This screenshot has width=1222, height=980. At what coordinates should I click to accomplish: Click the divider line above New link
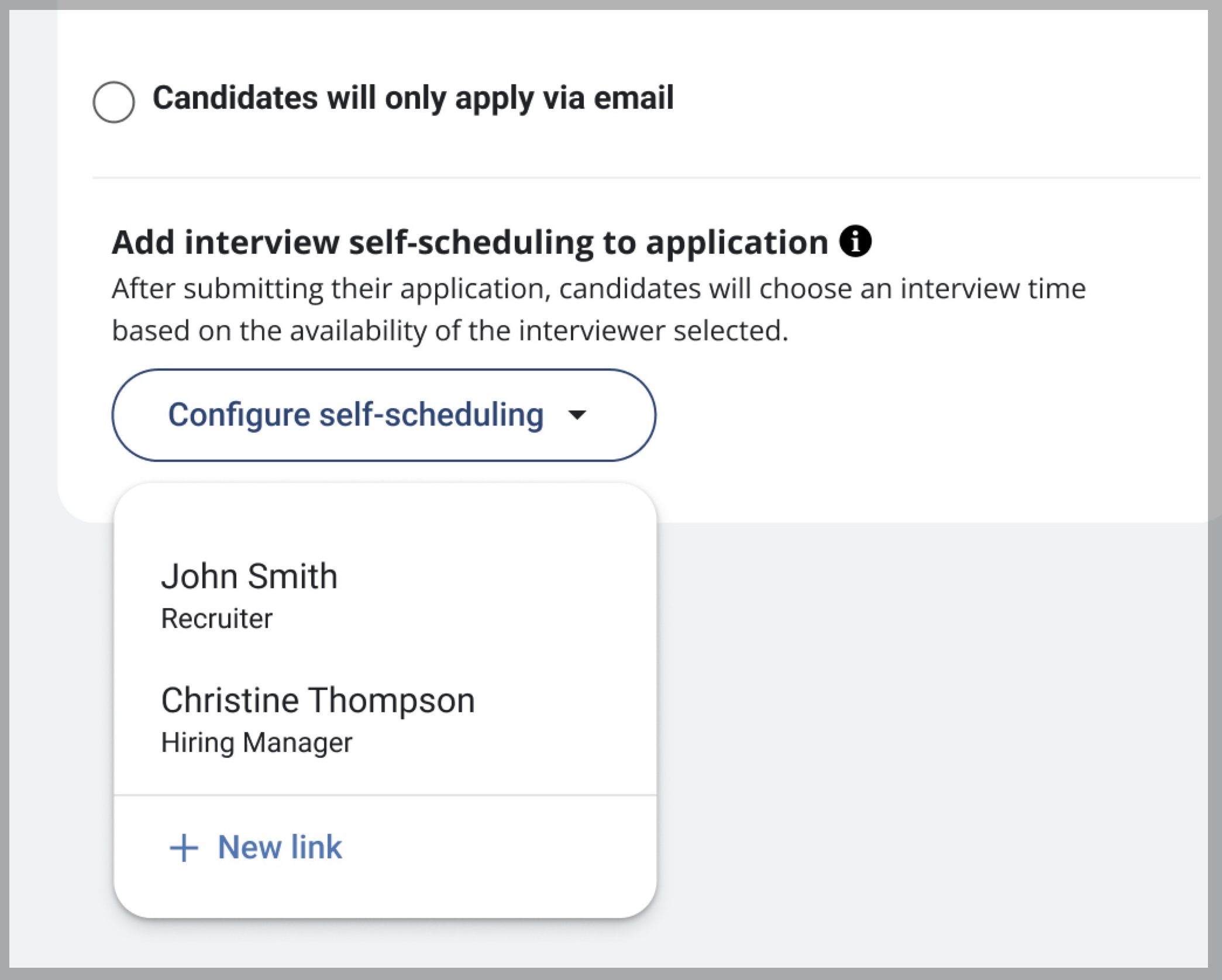coord(385,795)
